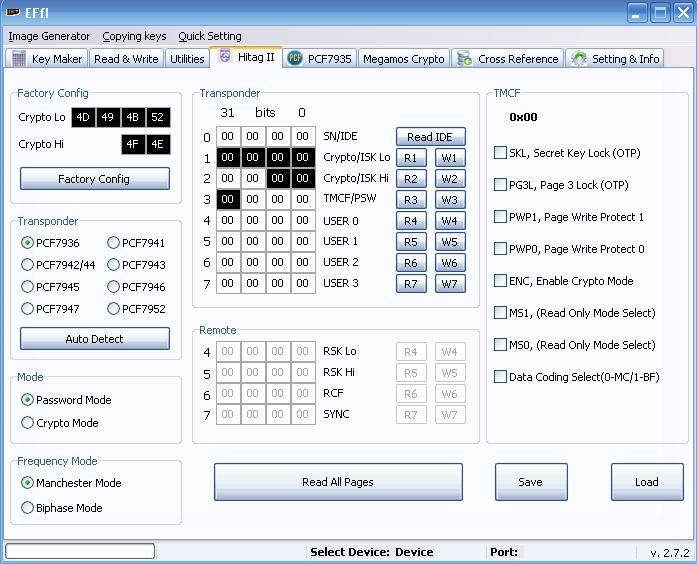Click the Setting & Info gear icon
This screenshot has width=697, height=564.
(578, 59)
